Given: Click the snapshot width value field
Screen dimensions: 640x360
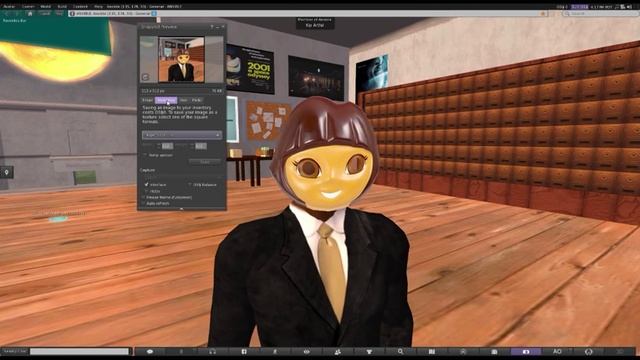Looking at the screenshot, I should [x=167, y=146].
